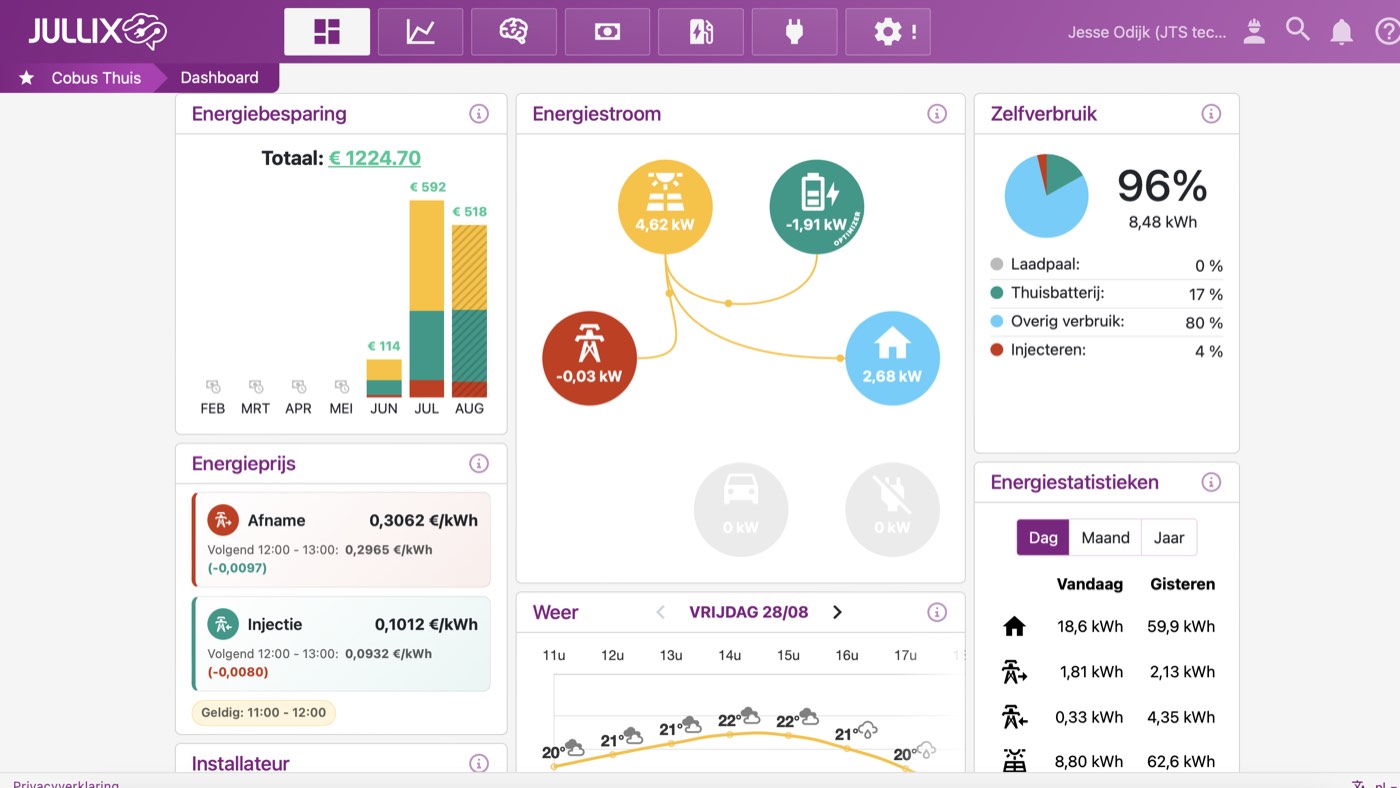Click the help question mark icon
The height and width of the screenshot is (788, 1400).
click(1387, 32)
